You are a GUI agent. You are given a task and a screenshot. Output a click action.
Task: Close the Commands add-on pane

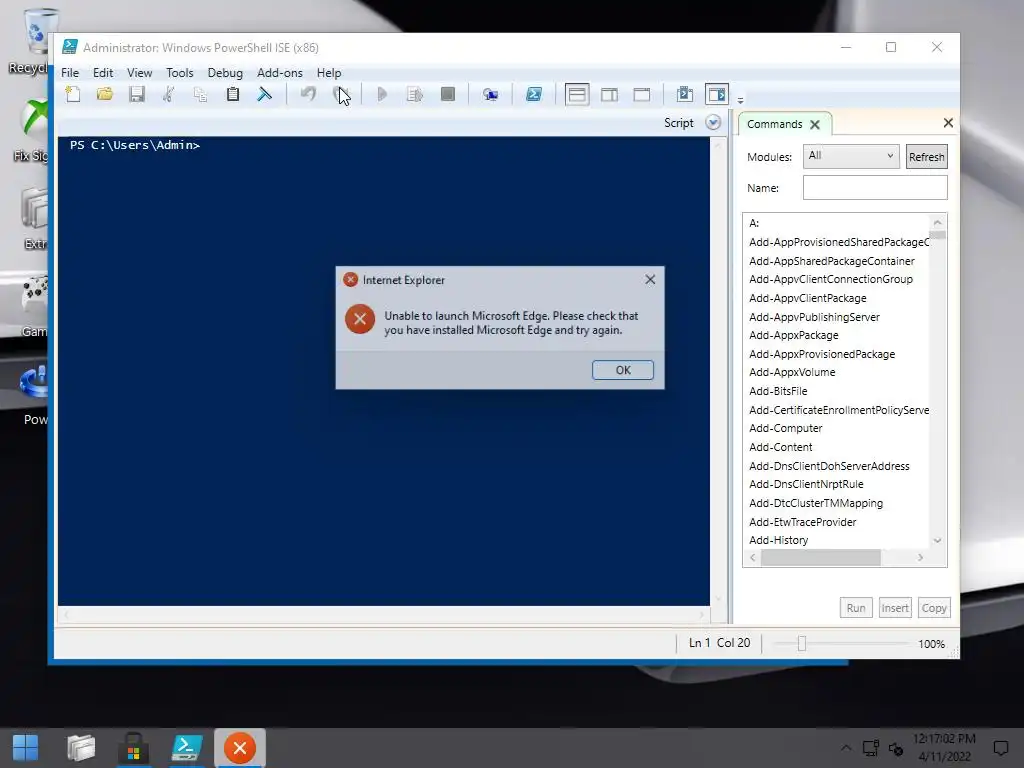point(948,123)
